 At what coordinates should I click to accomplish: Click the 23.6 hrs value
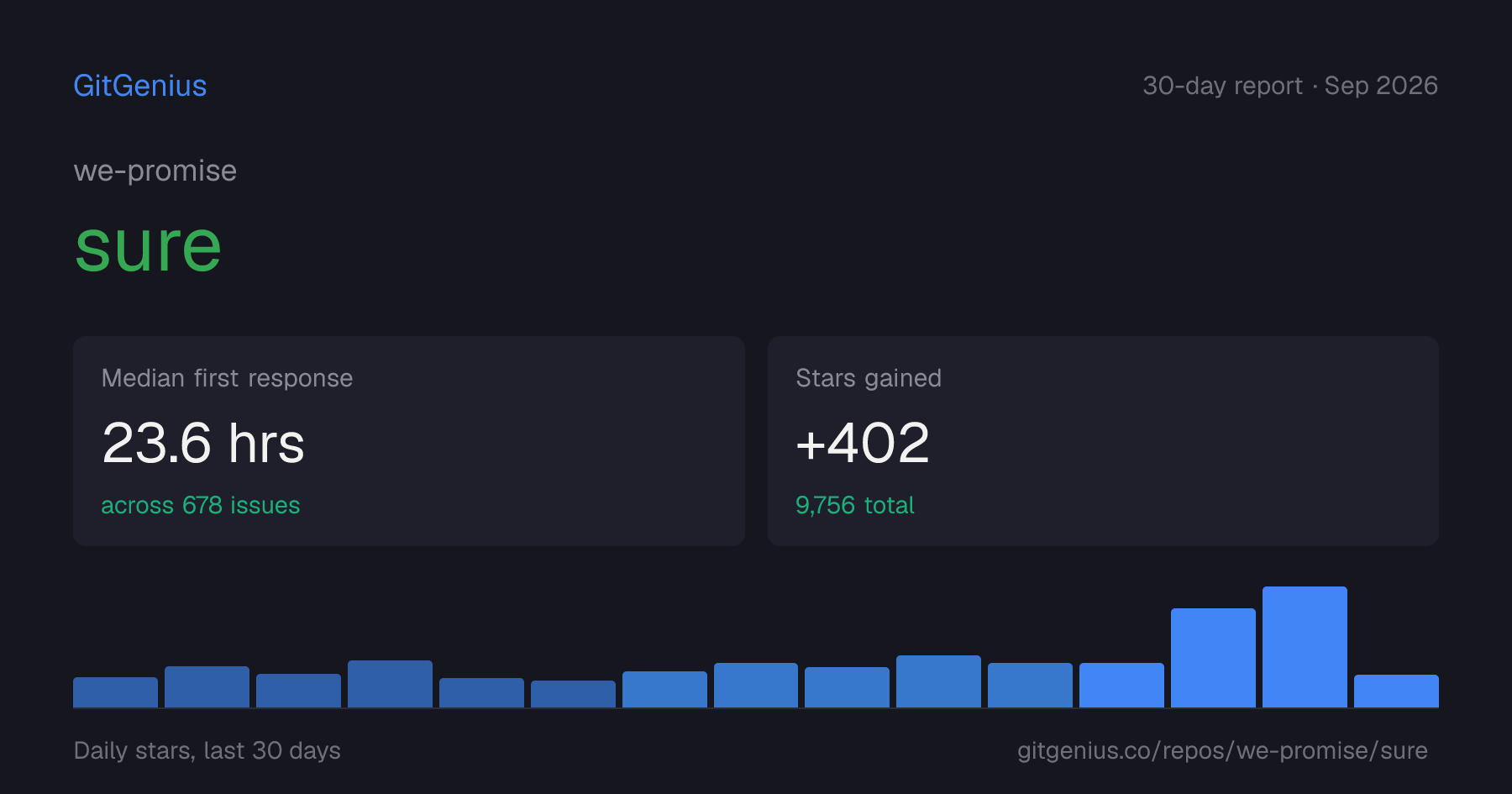[203, 443]
